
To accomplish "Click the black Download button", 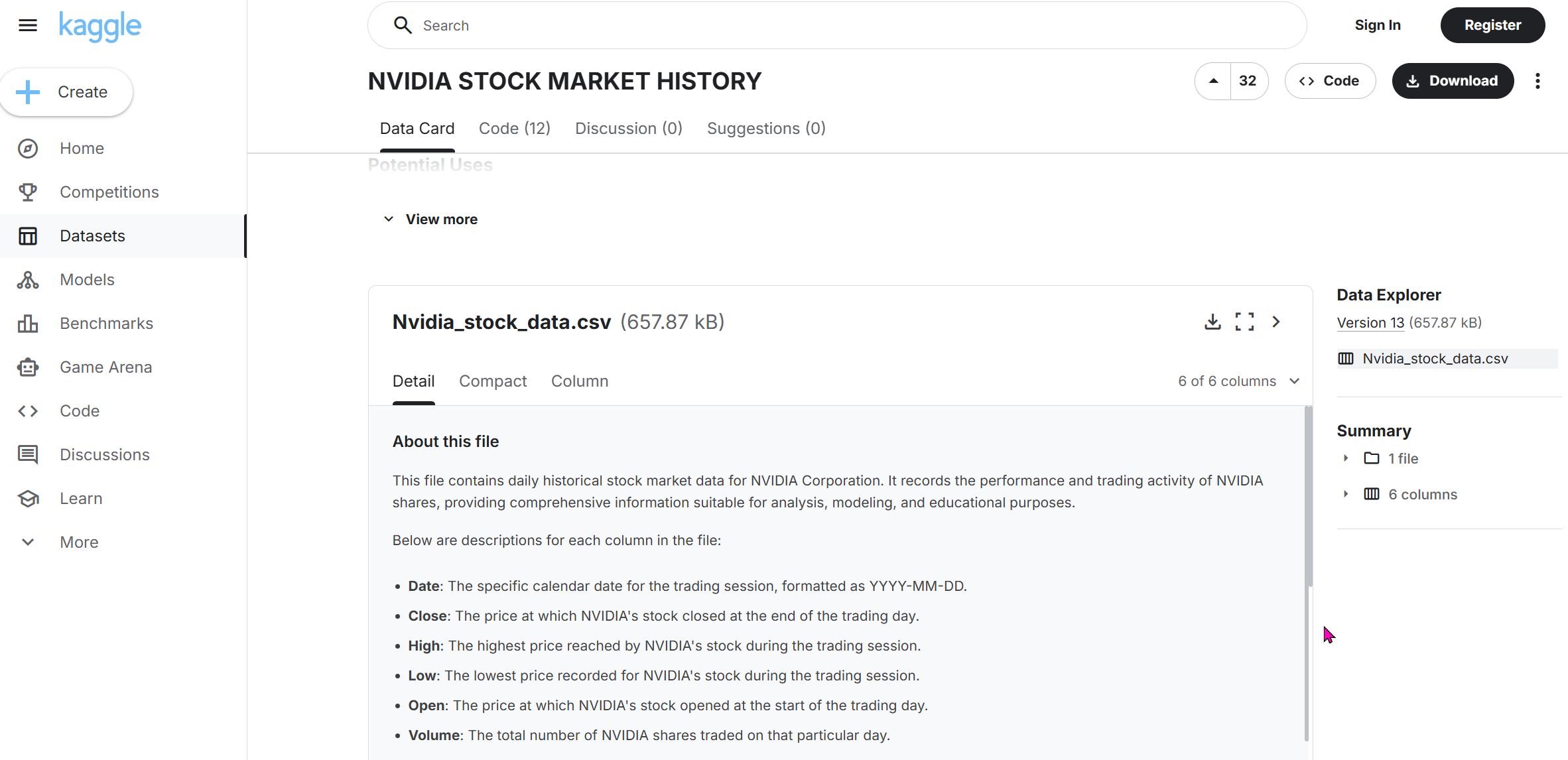I will coord(1452,81).
